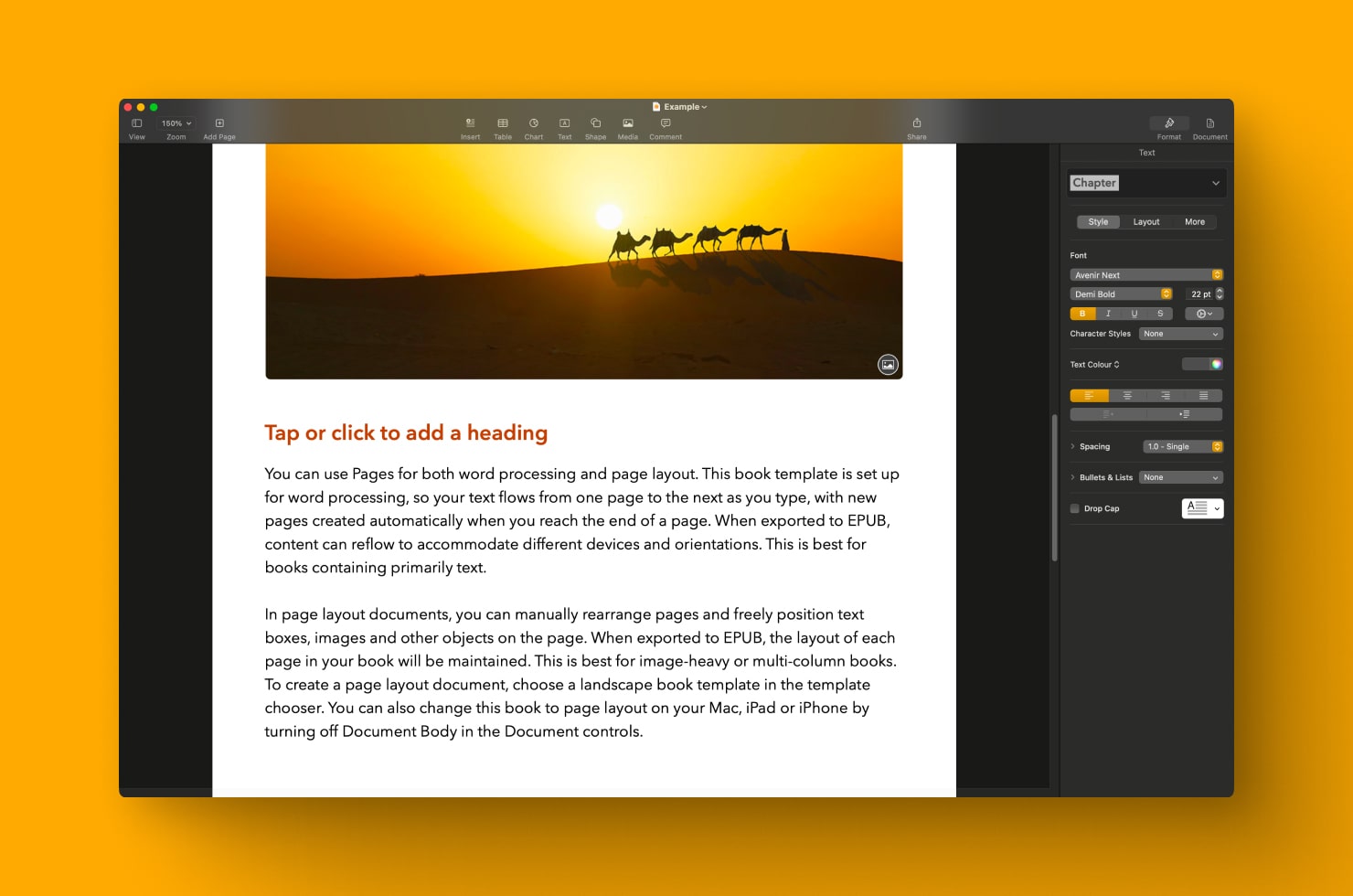Insert a Table from the toolbar
The image size is (1353, 896).
tap(503, 125)
